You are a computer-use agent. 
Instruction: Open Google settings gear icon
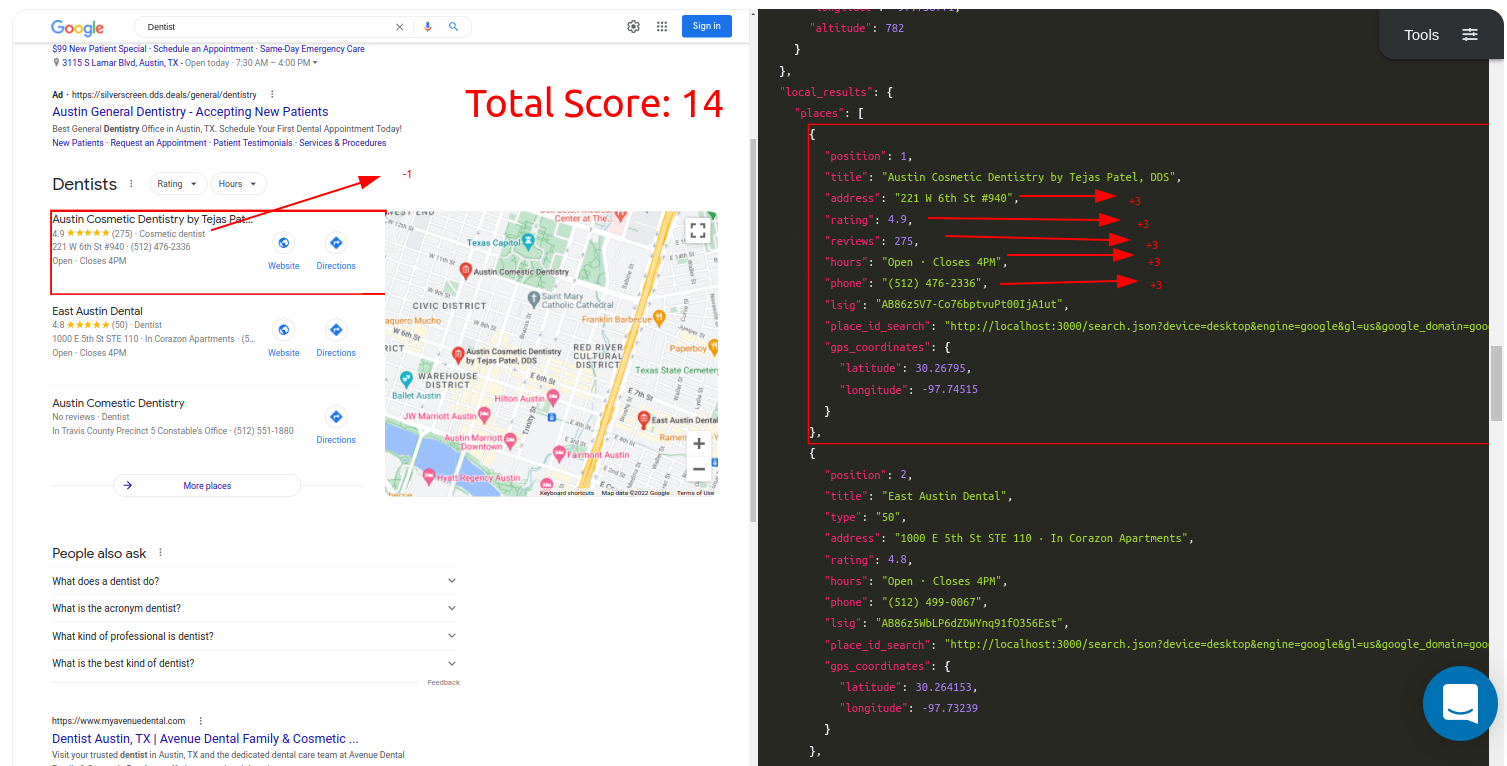click(633, 27)
